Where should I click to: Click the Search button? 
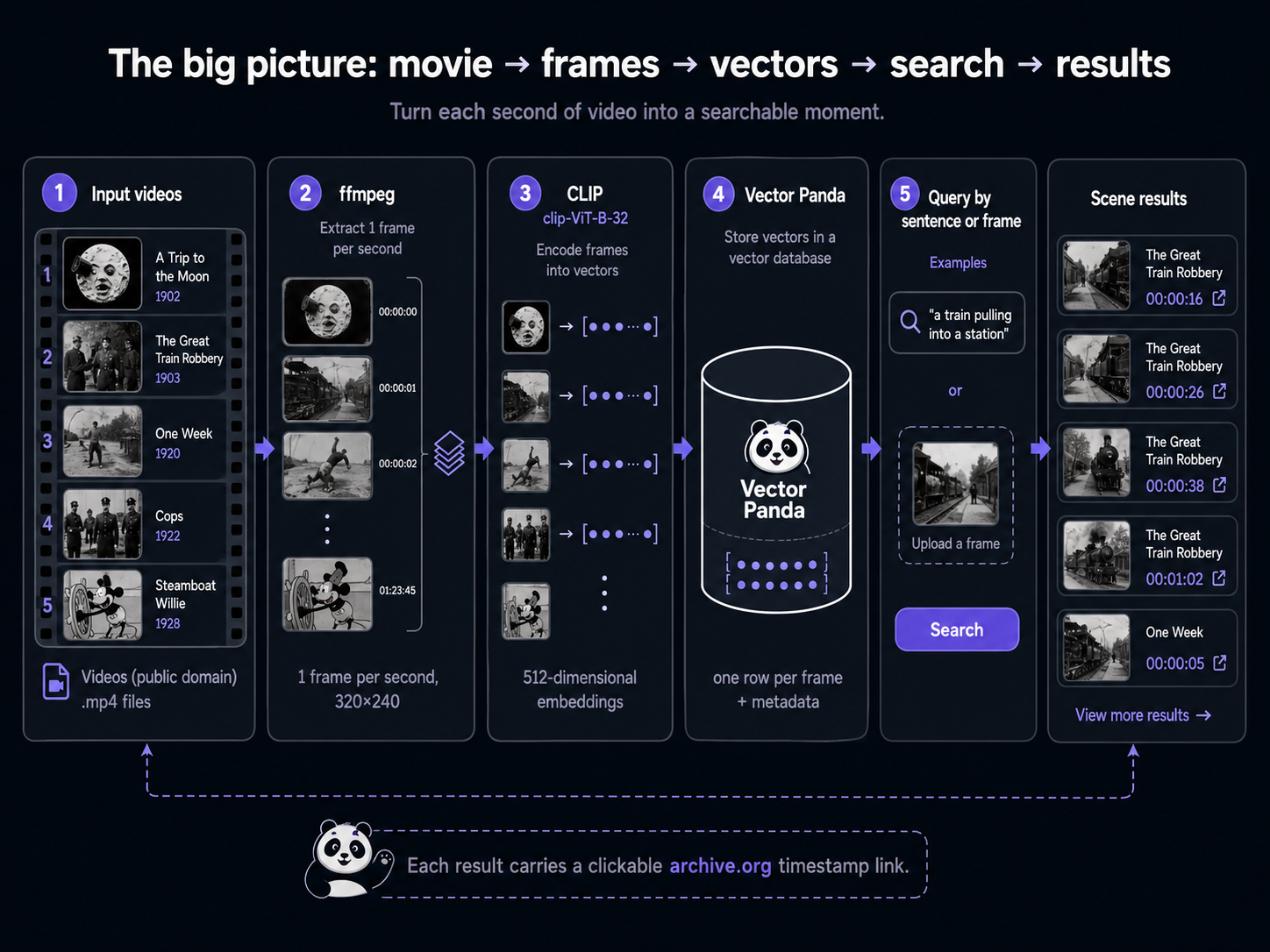tap(957, 629)
